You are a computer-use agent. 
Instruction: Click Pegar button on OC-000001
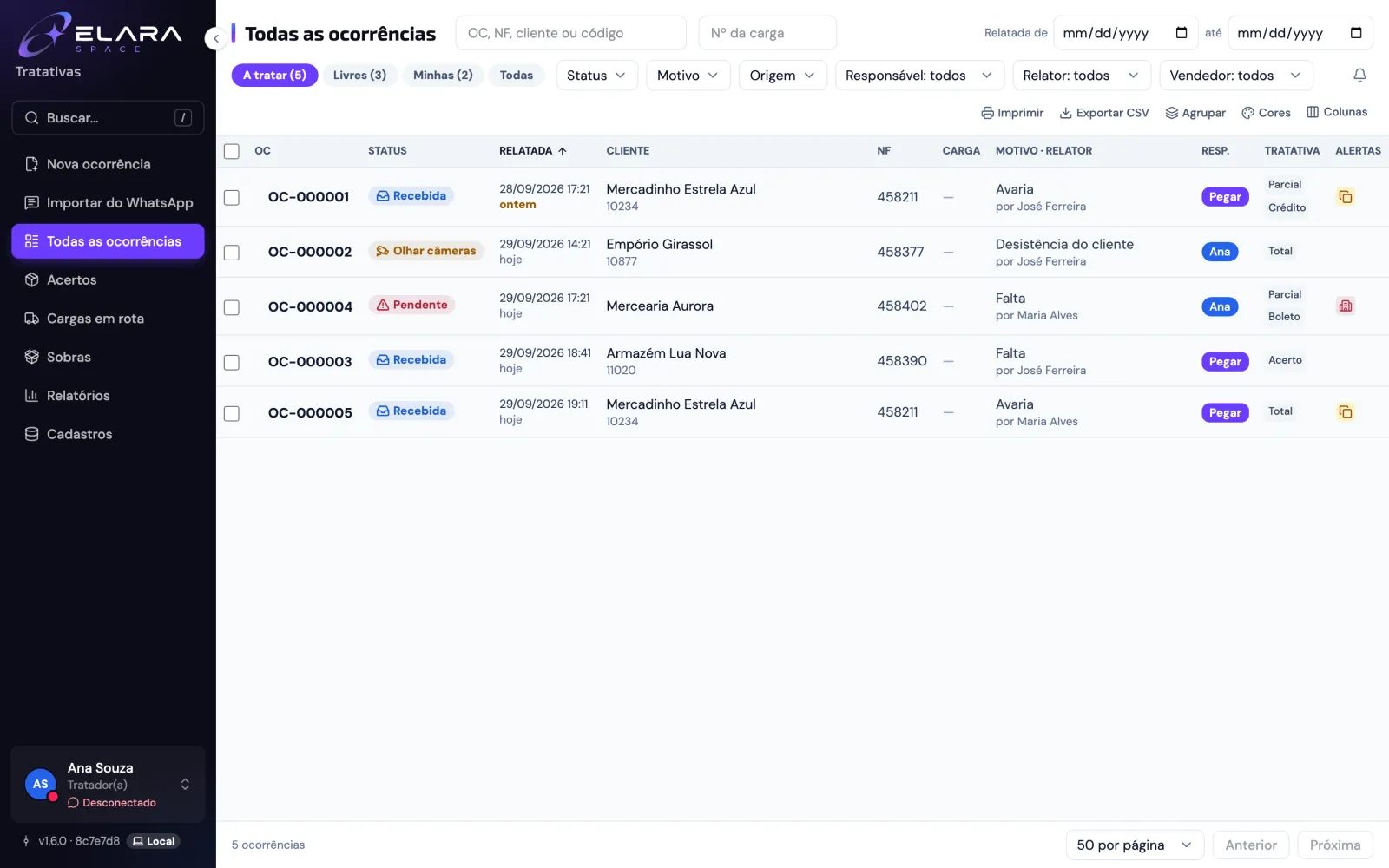(1225, 197)
